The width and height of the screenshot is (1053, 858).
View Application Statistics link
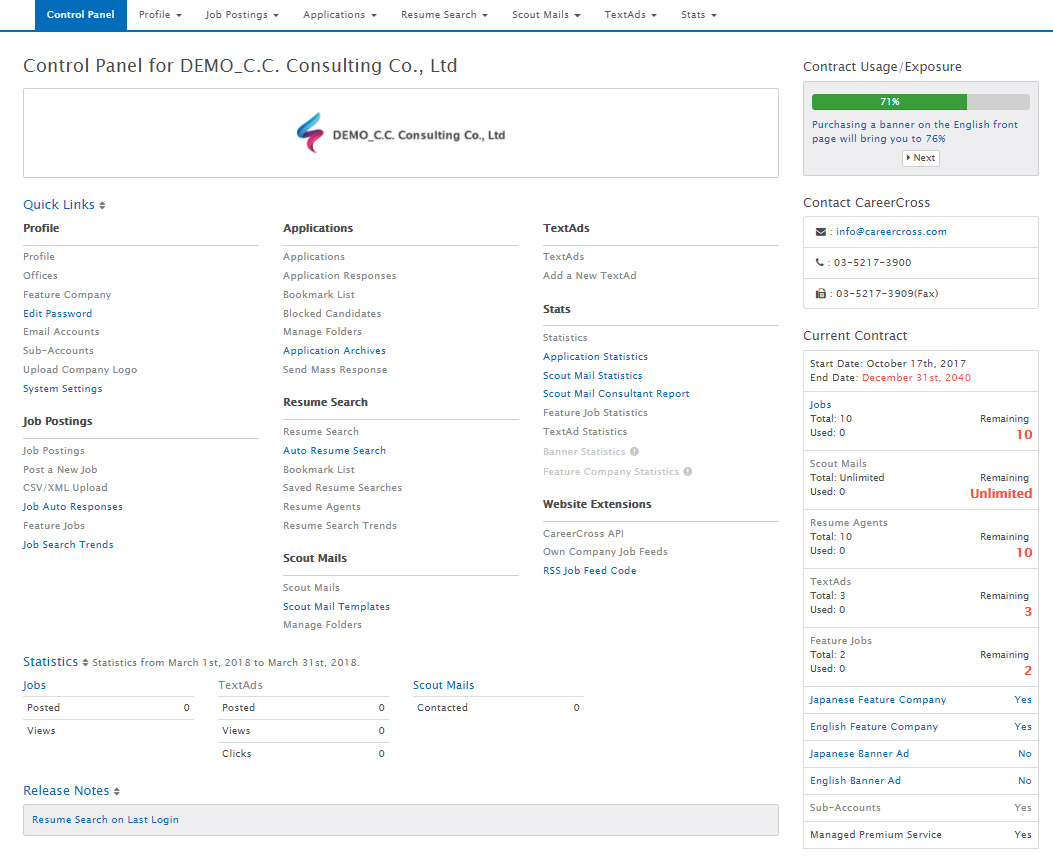[596, 356]
